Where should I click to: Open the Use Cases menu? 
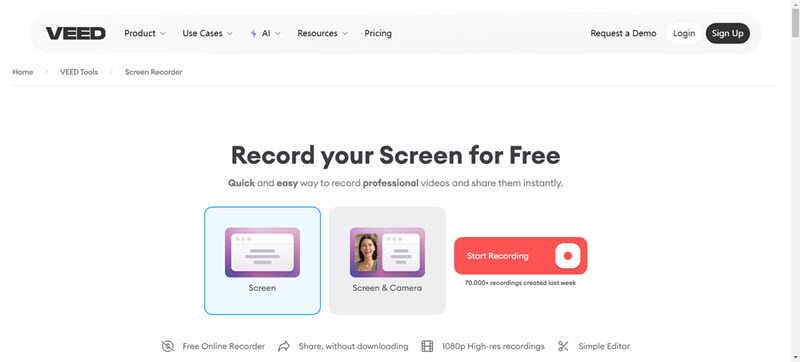(x=208, y=33)
